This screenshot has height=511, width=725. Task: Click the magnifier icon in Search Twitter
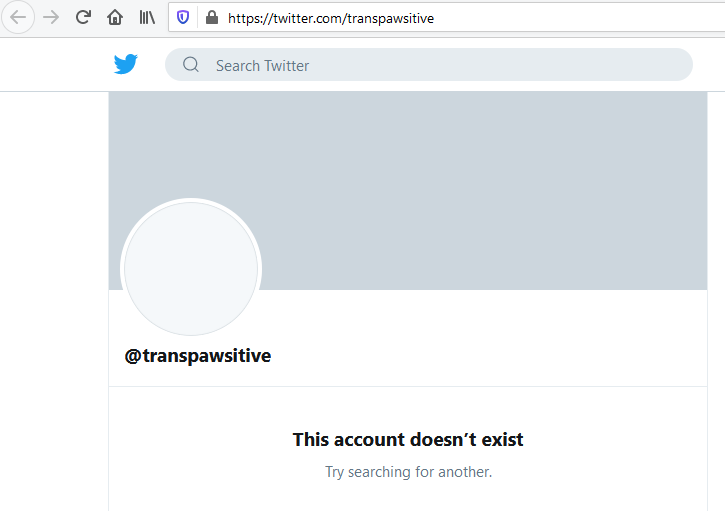[x=190, y=64]
